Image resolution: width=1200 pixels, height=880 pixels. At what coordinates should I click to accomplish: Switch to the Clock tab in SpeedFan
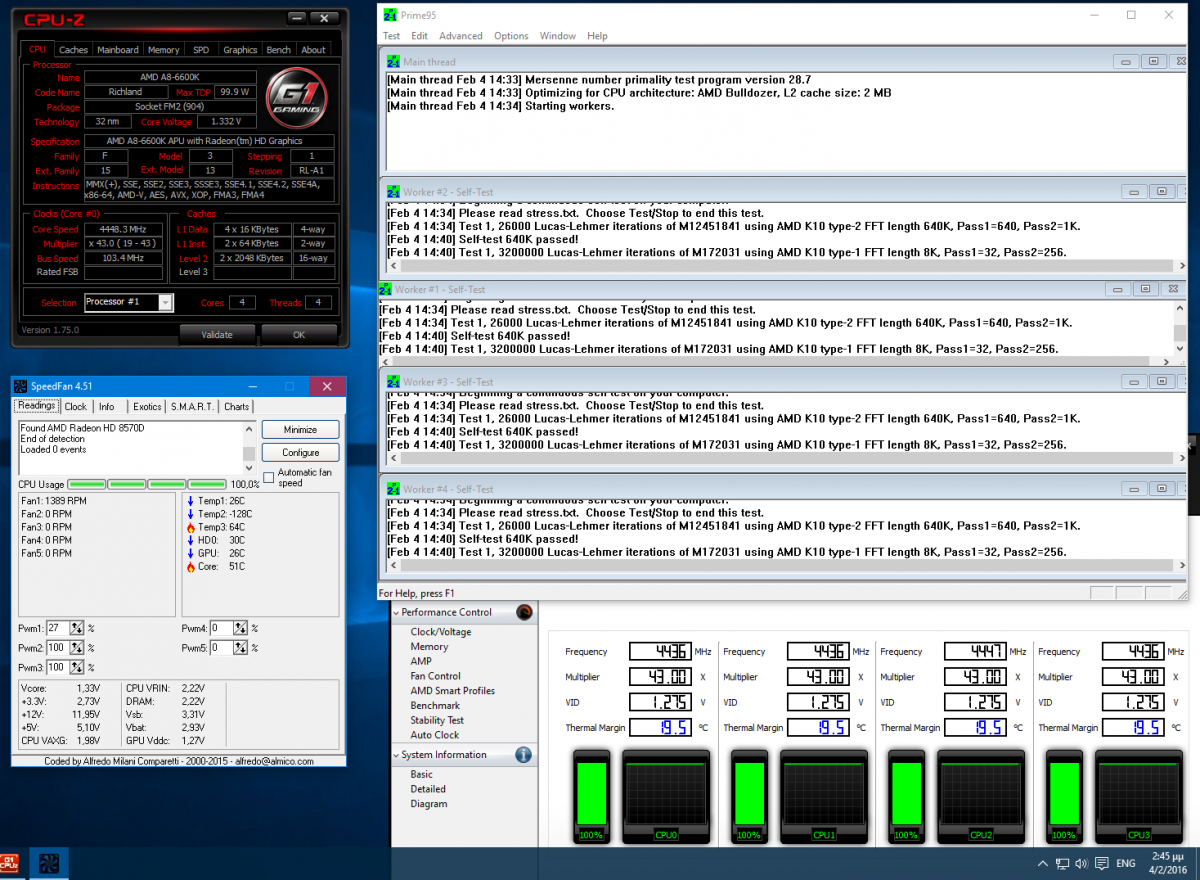tap(76, 407)
